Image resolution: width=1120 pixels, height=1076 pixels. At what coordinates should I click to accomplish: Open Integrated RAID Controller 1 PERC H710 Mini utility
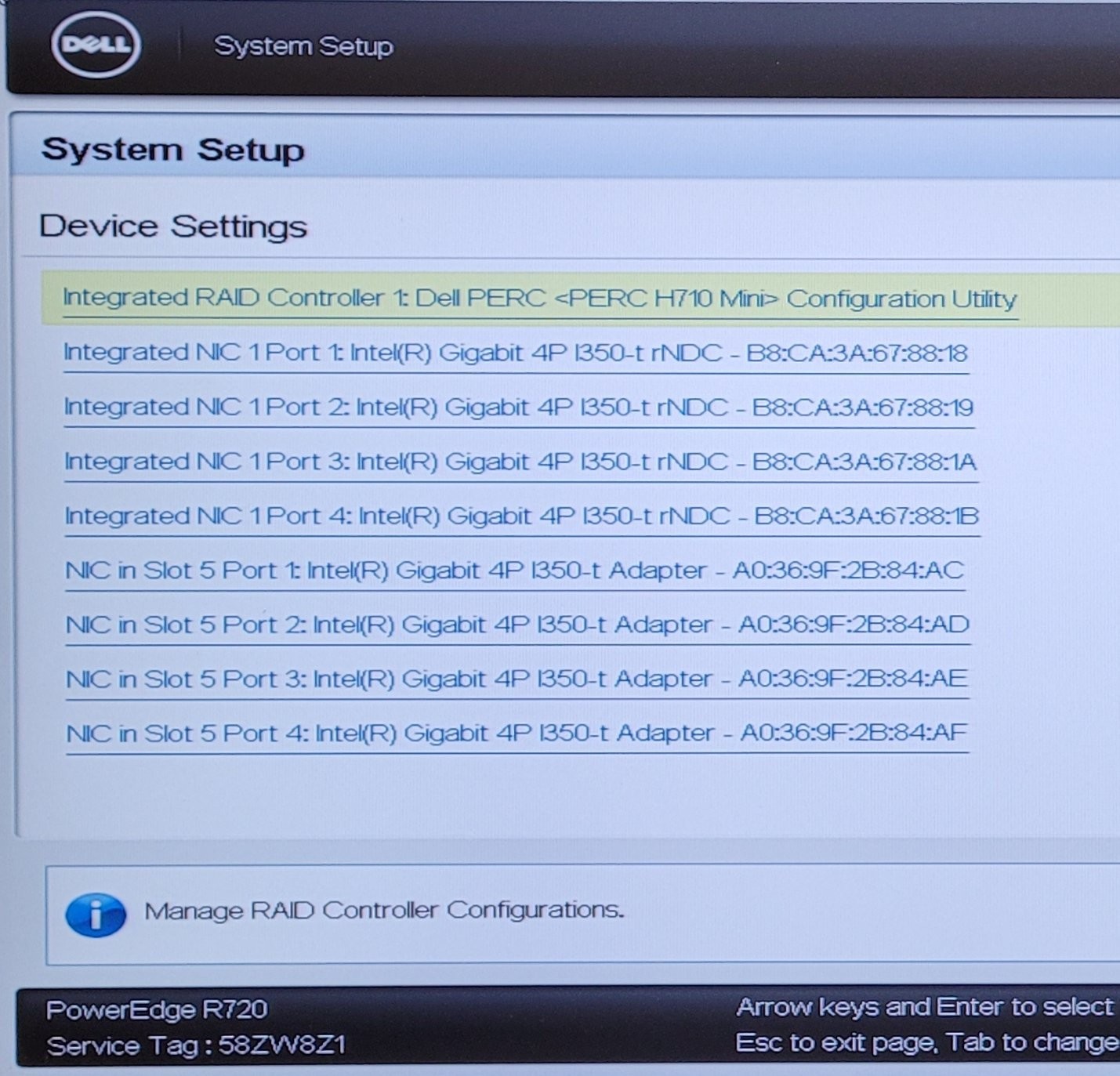pyautogui.click(x=540, y=299)
